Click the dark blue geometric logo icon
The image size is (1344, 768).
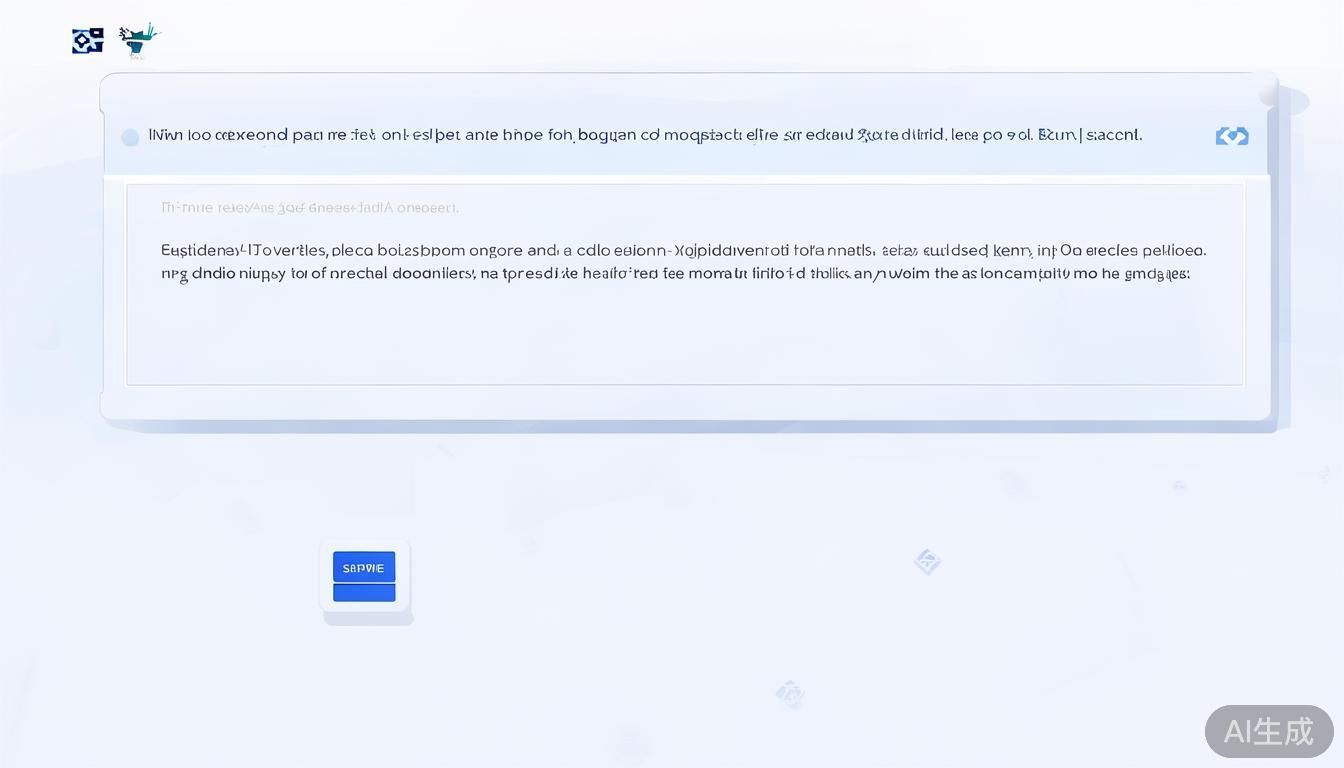pyautogui.click(x=88, y=41)
